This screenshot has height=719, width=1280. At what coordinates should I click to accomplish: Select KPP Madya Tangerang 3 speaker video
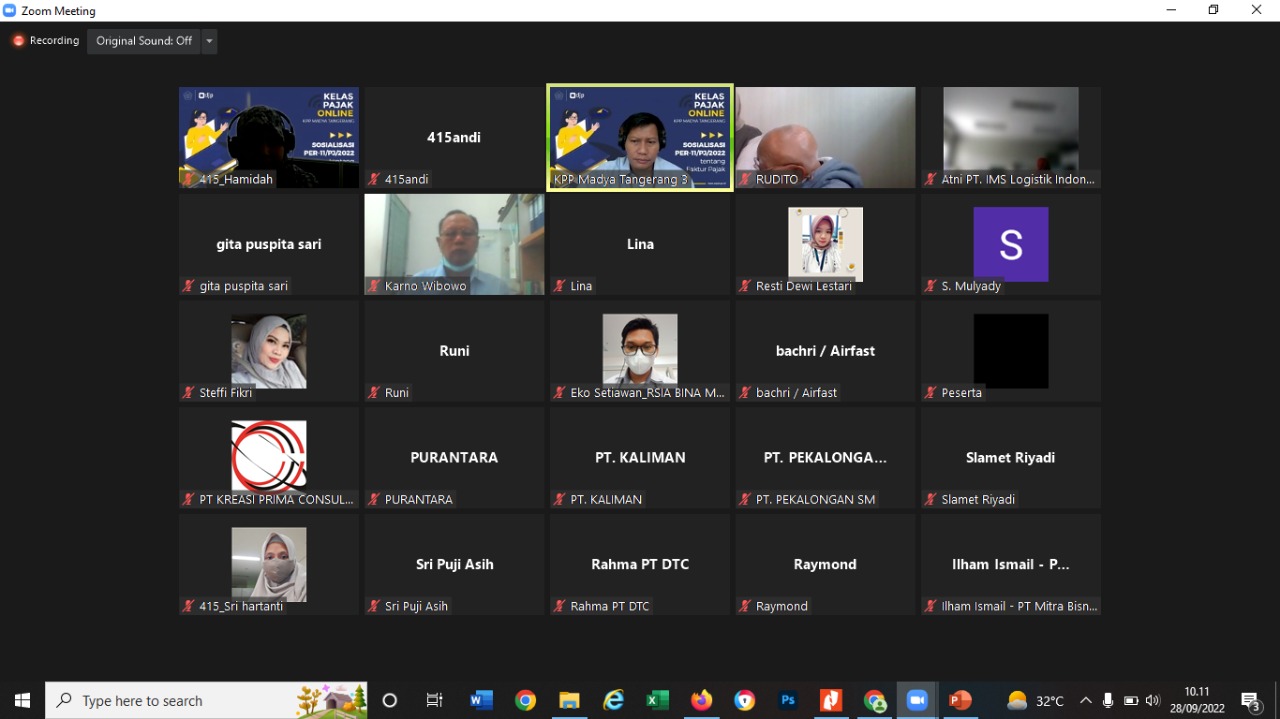pos(640,136)
